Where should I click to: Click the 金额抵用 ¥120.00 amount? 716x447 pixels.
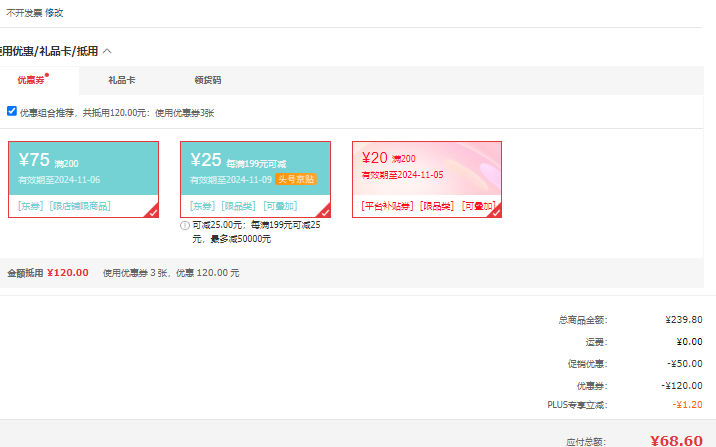click(68, 273)
